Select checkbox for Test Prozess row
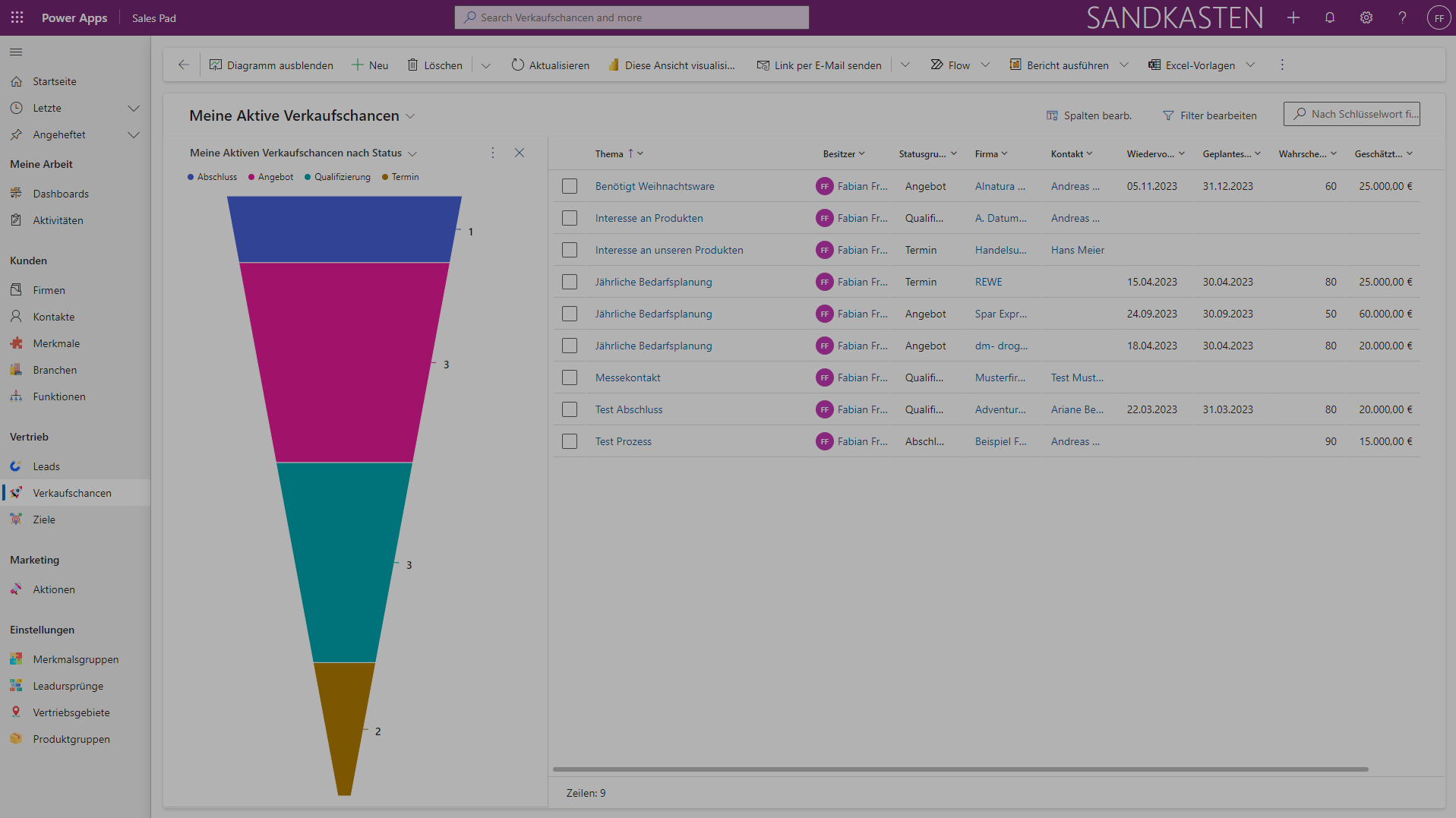The height and width of the screenshot is (818, 1456). (570, 441)
